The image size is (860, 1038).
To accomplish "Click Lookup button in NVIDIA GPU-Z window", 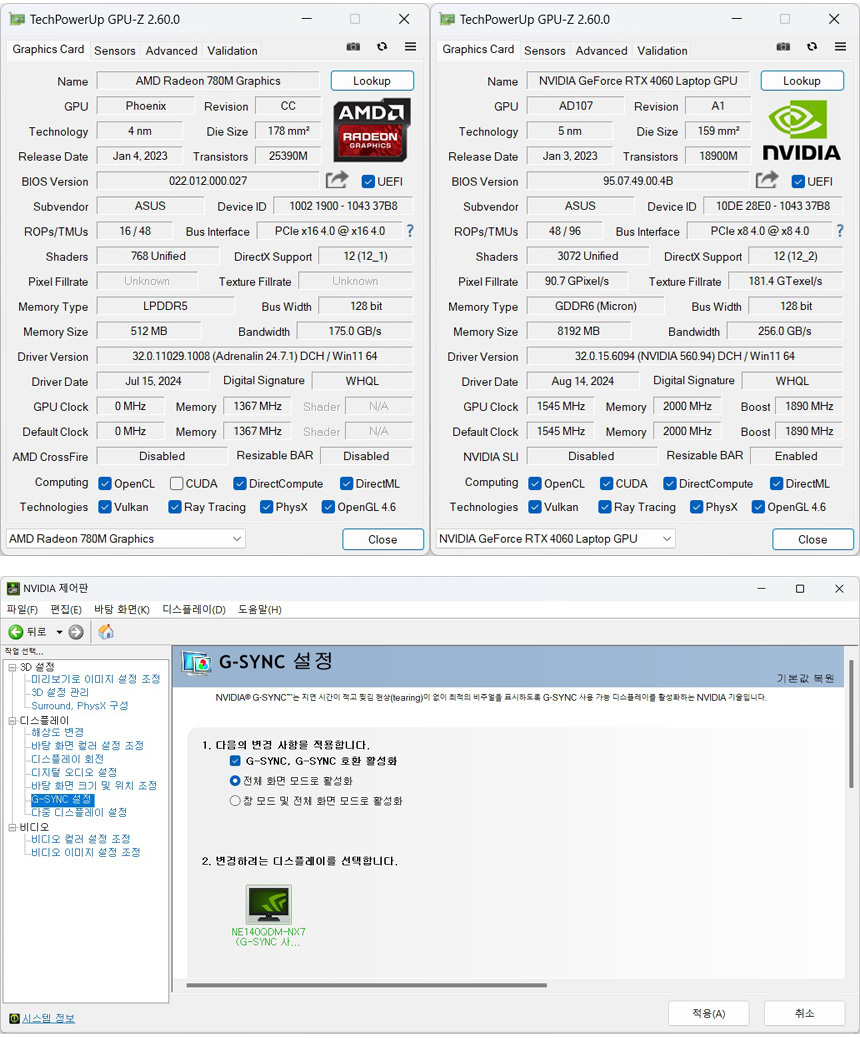I will pos(802,81).
